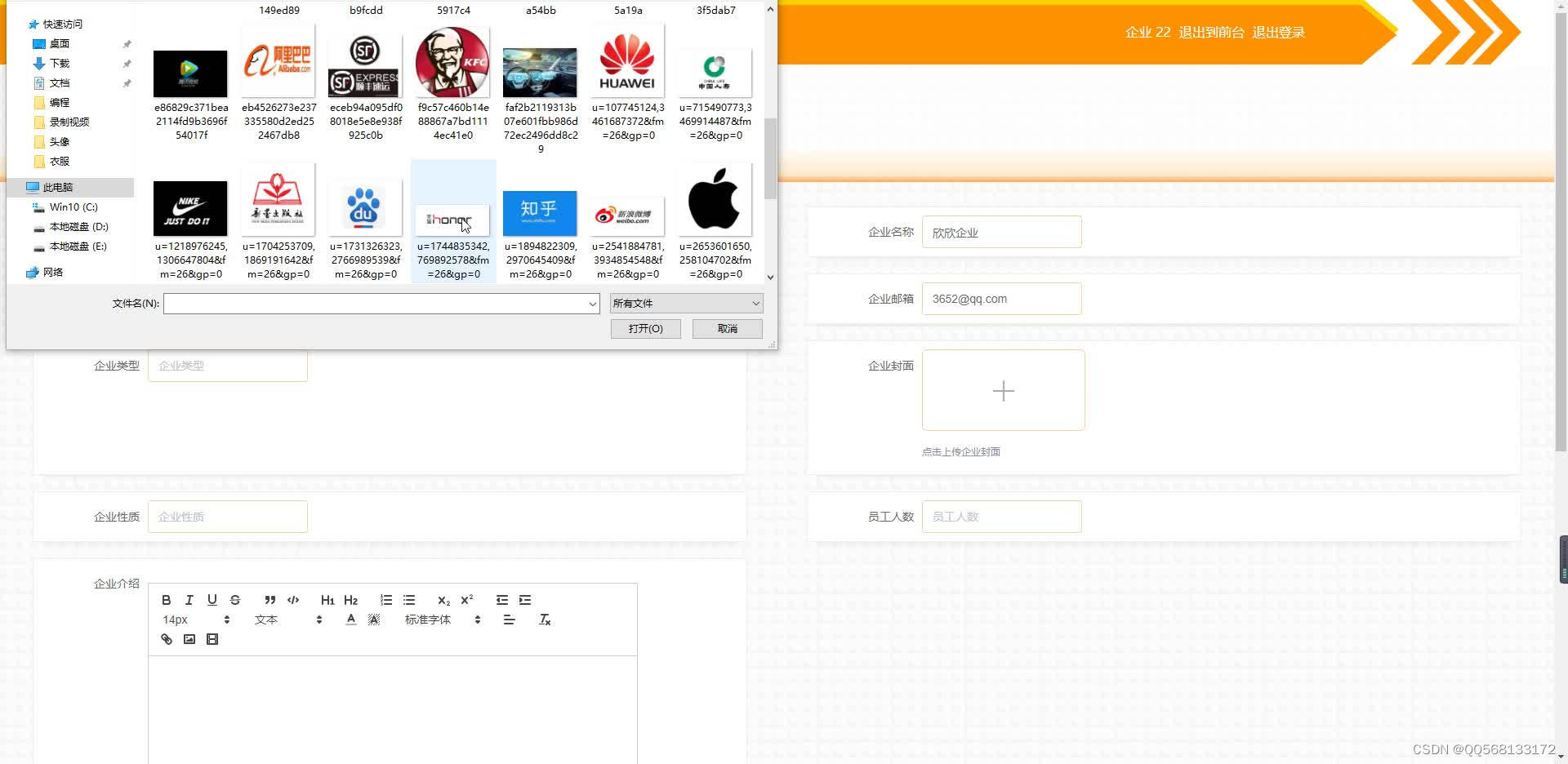
Task: Click the 企业邮箱 input field
Action: [x=1001, y=299]
